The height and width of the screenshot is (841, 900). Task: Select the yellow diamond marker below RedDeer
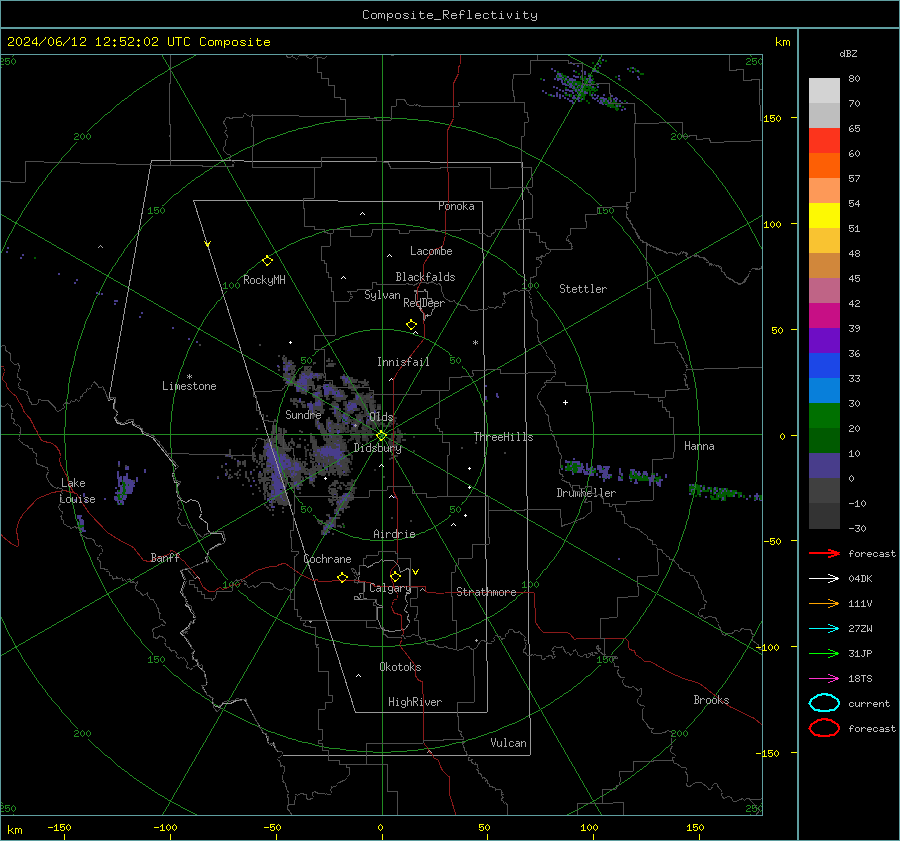tap(412, 325)
